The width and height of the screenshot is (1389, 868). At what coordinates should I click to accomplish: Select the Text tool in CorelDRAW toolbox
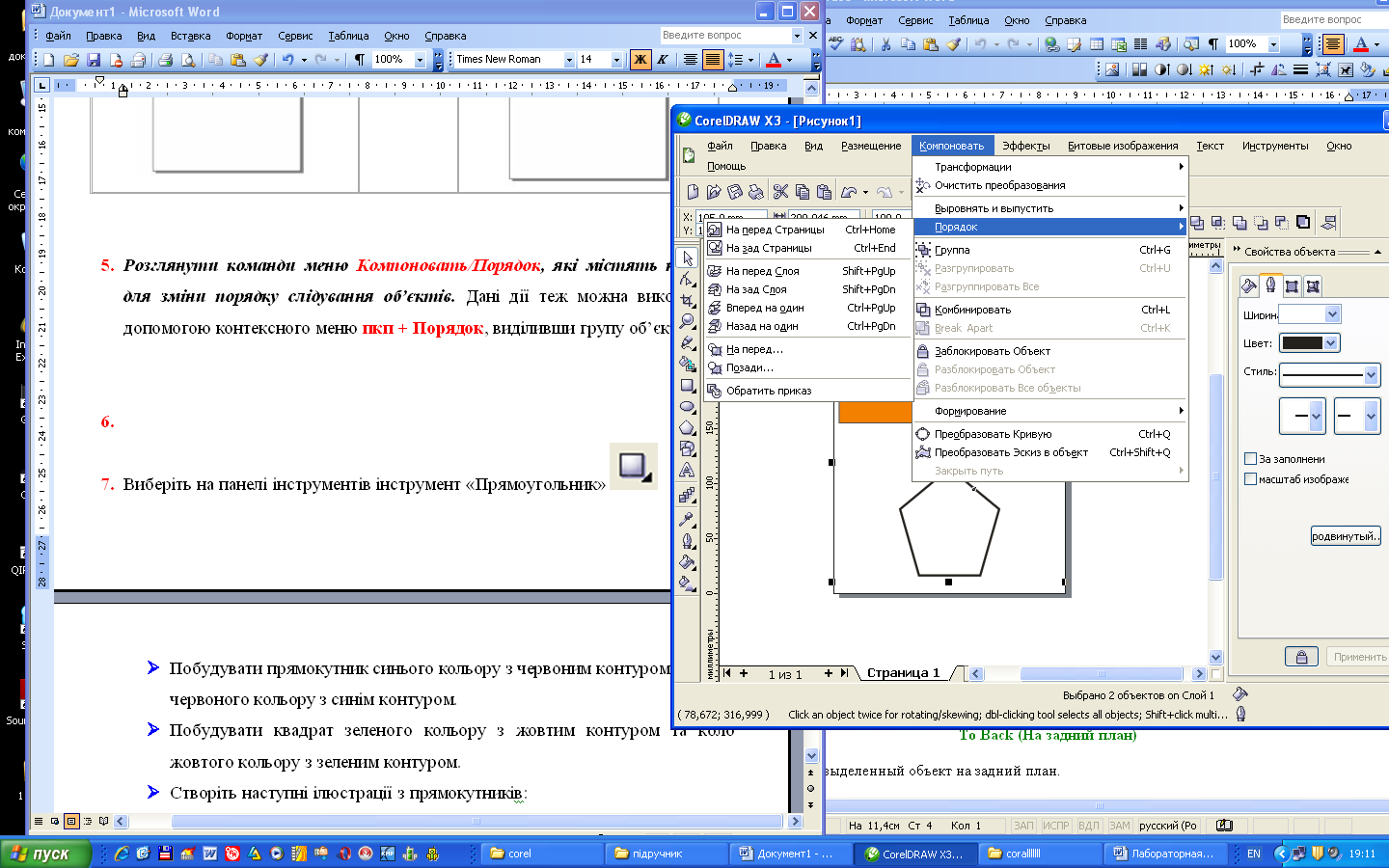(x=687, y=471)
